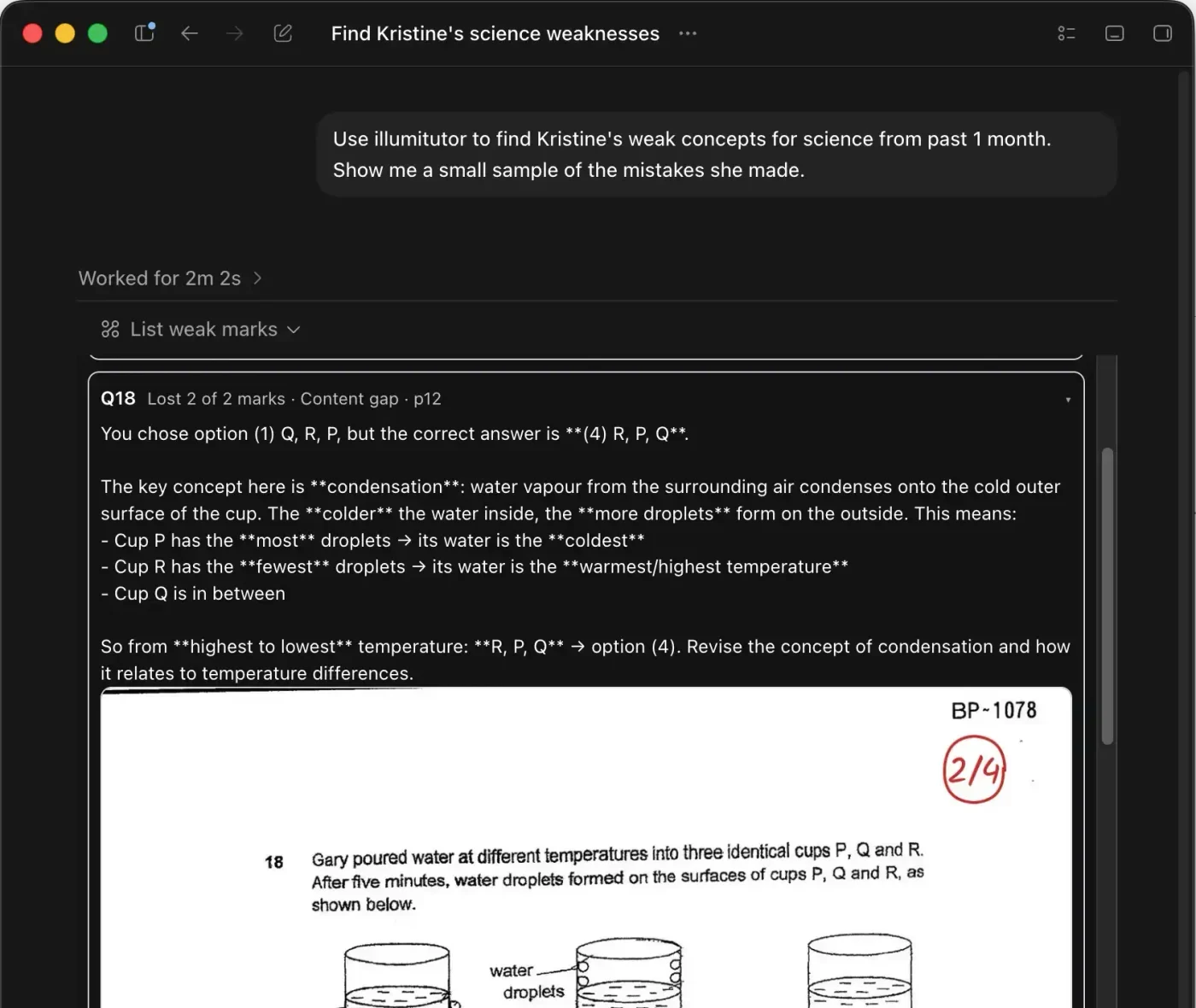Collapse the 'List weak marks' section chevron
This screenshot has width=1196, height=1008.
[294, 330]
